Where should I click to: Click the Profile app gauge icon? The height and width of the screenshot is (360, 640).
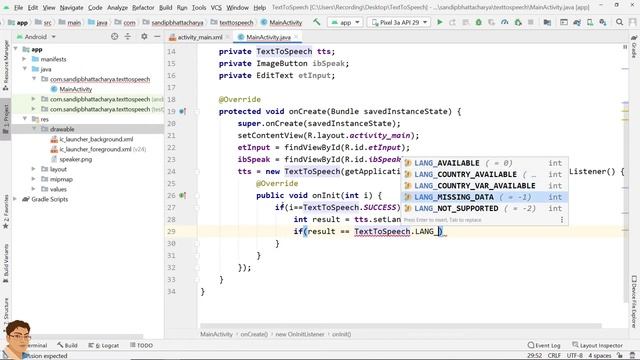[x=504, y=22]
